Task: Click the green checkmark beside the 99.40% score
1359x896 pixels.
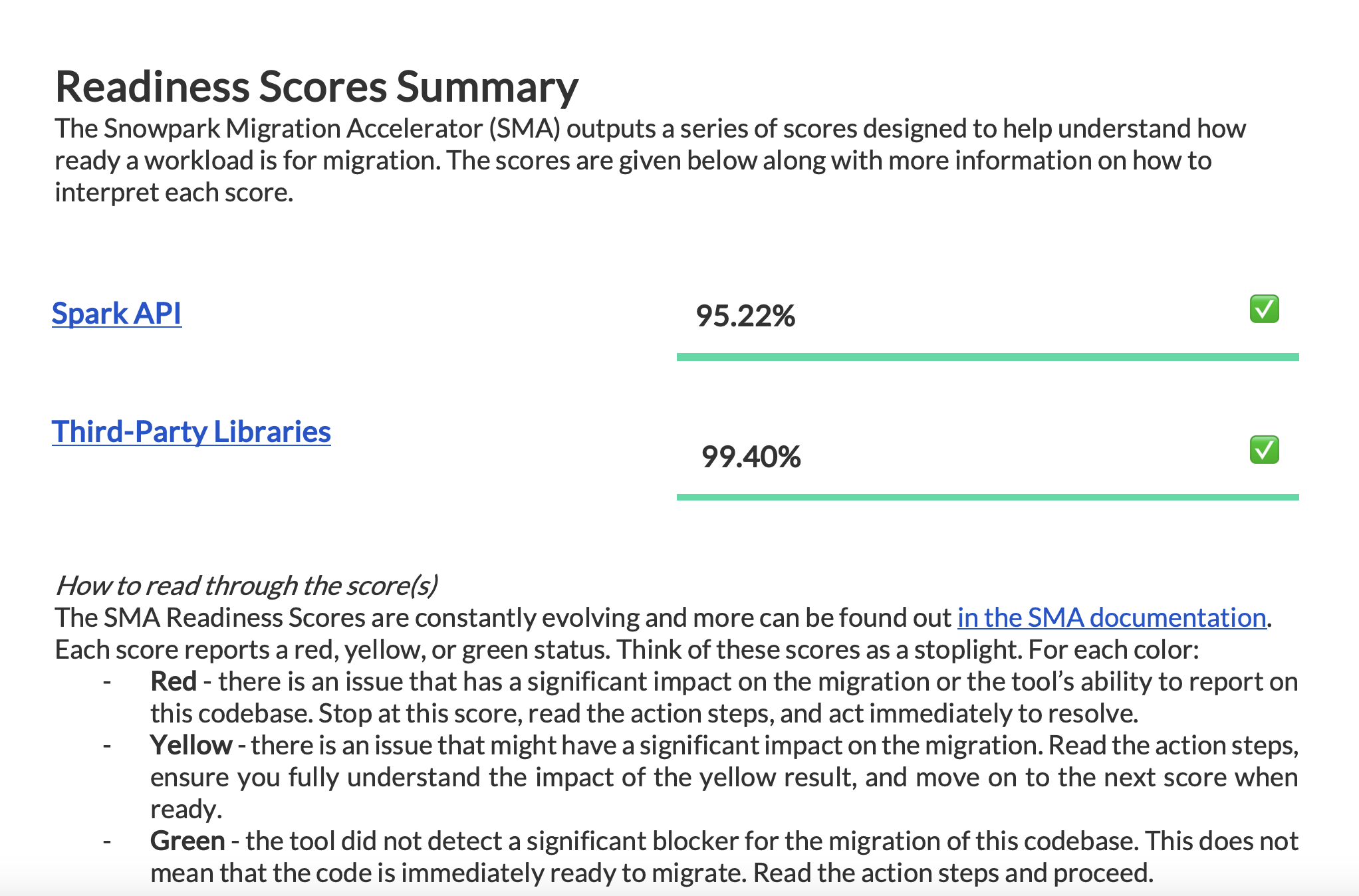Action: (x=1264, y=450)
